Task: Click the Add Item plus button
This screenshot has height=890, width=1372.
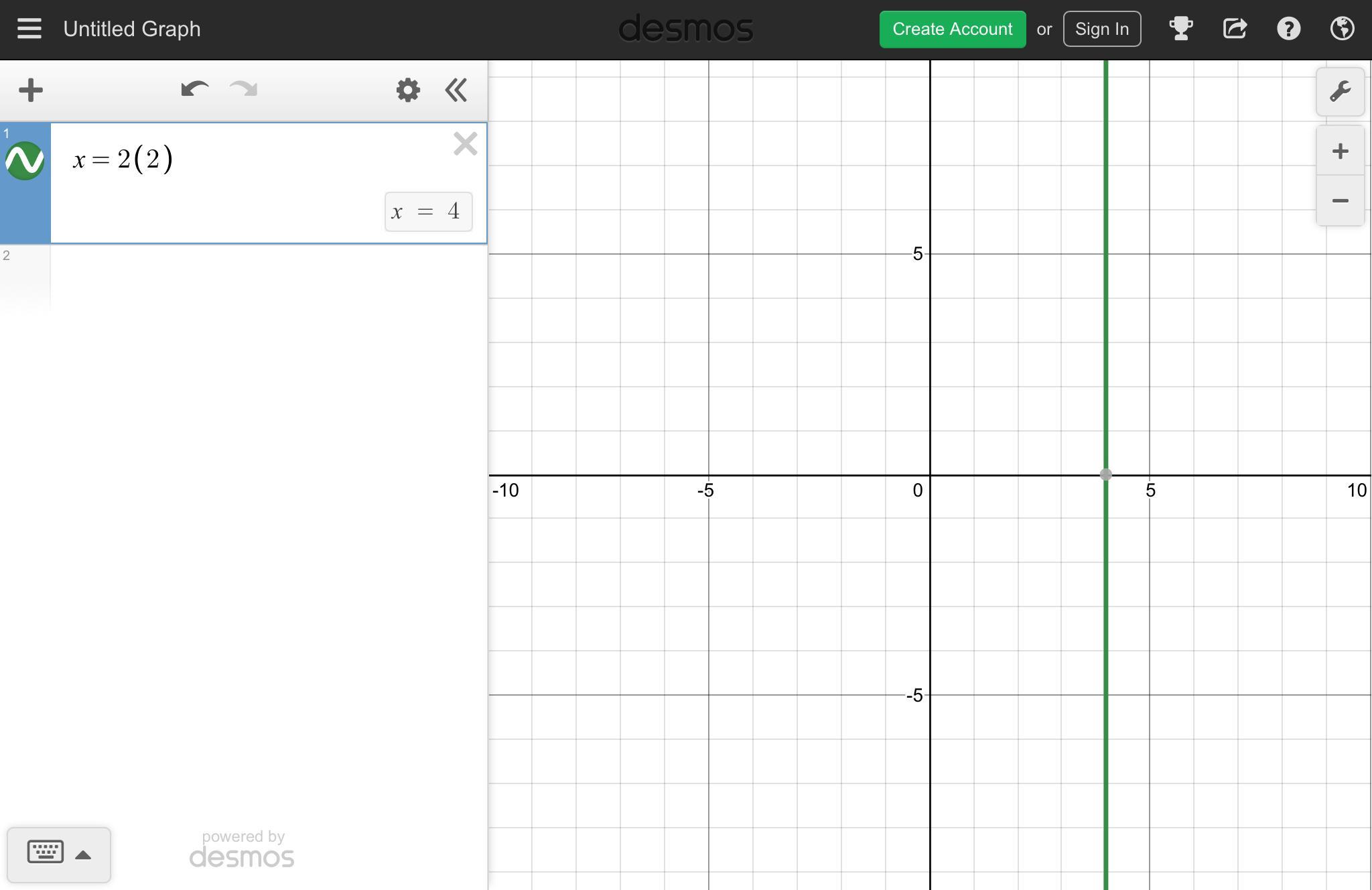Action: [x=31, y=90]
